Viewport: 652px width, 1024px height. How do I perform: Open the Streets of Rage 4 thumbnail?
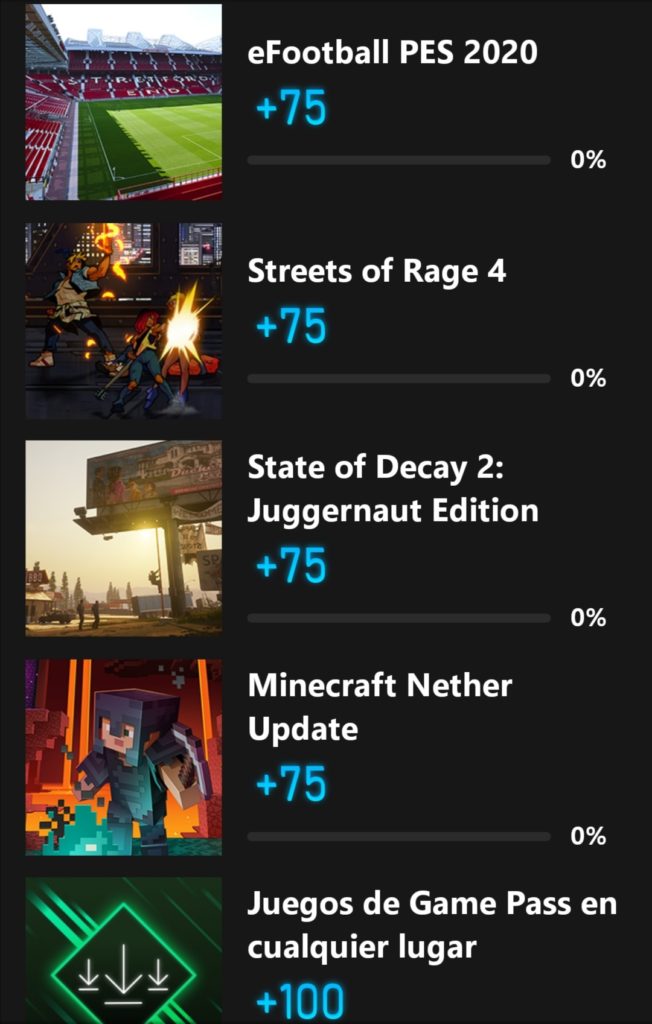click(123, 320)
